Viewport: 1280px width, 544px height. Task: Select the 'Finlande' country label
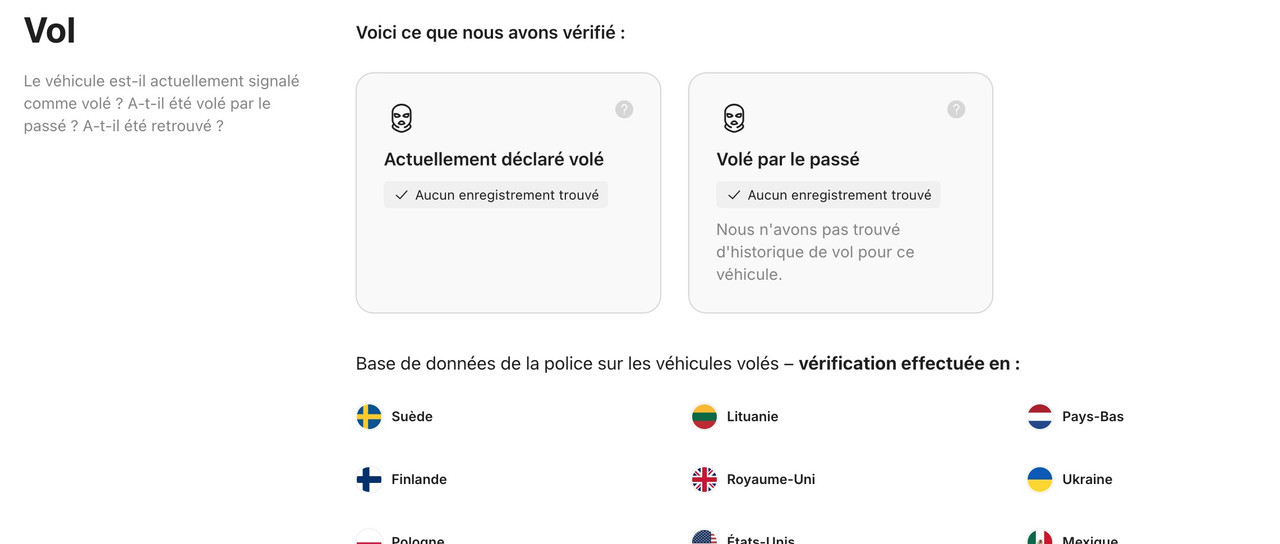[419, 480]
